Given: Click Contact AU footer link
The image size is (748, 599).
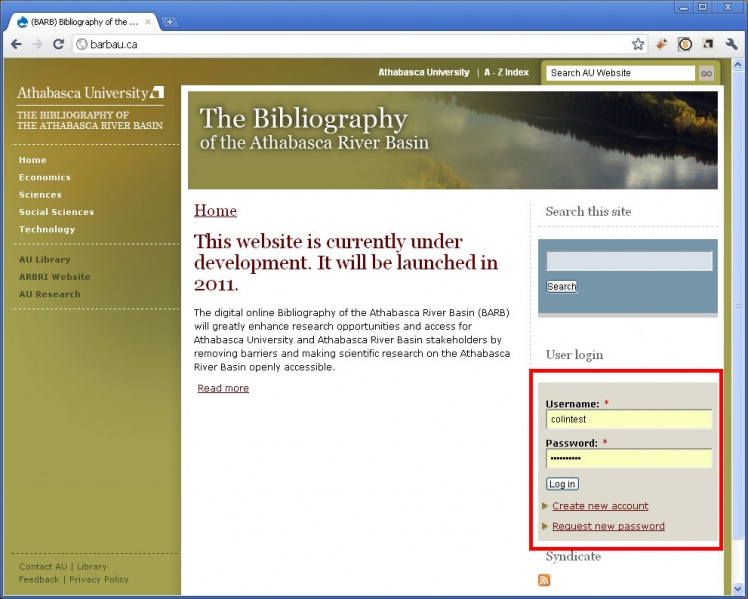Looking at the screenshot, I should tap(43, 567).
